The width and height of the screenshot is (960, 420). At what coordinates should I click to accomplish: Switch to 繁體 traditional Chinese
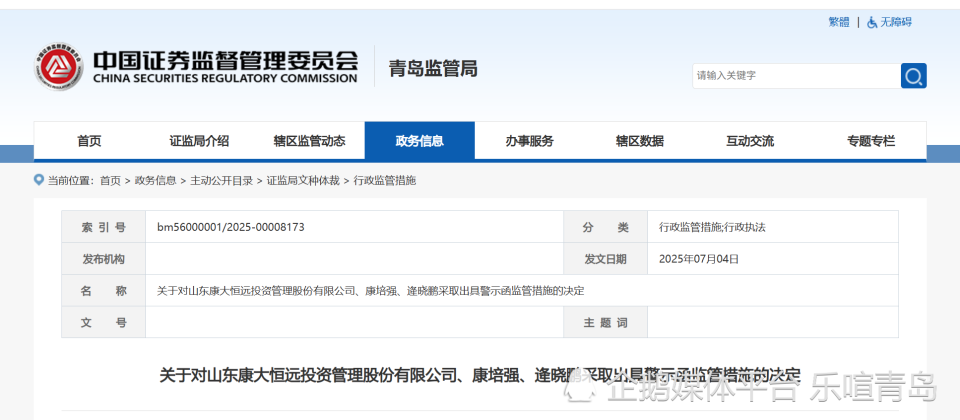[x=839, y=23]
